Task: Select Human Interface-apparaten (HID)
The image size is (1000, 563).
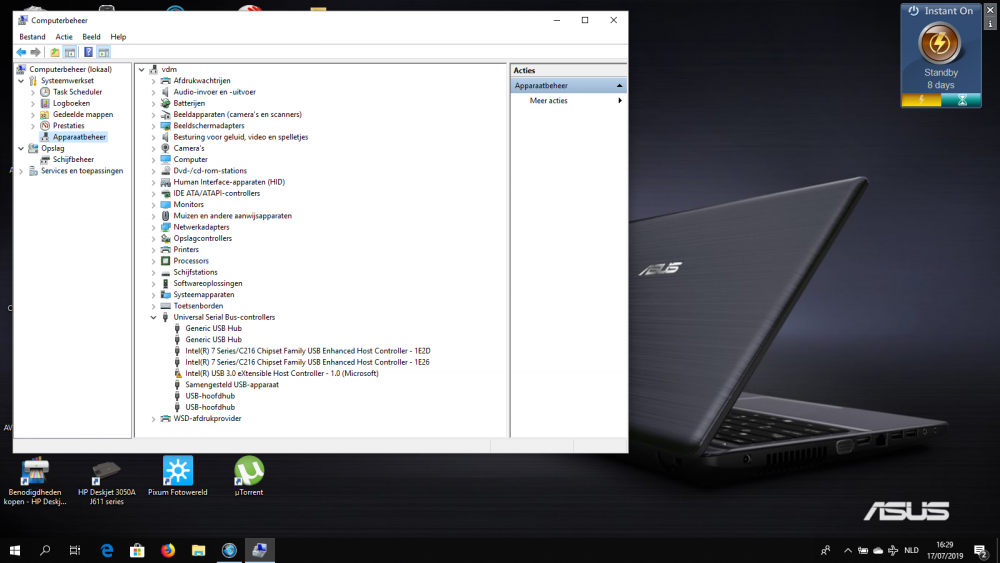Action: click(x=229, y=182)
